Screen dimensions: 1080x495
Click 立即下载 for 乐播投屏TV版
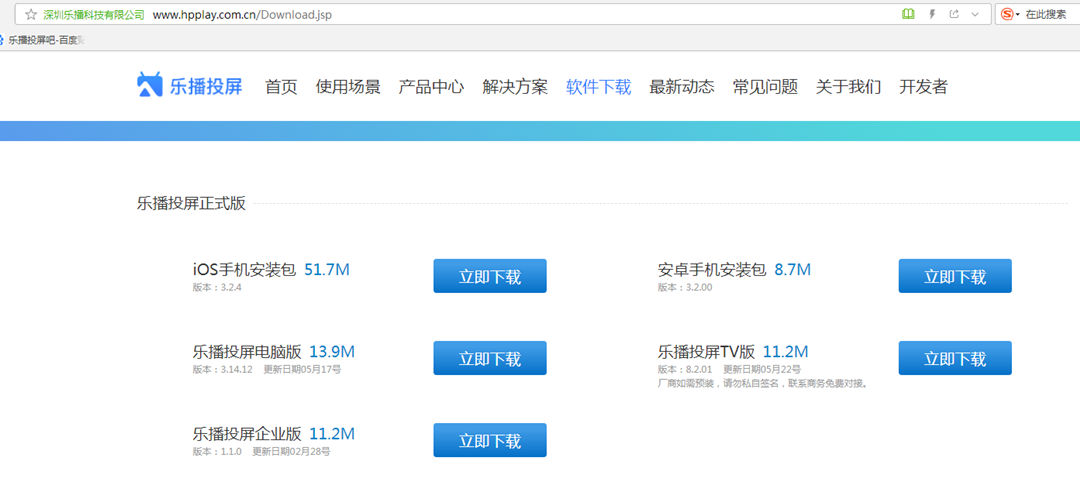click(x=955, y=358)
